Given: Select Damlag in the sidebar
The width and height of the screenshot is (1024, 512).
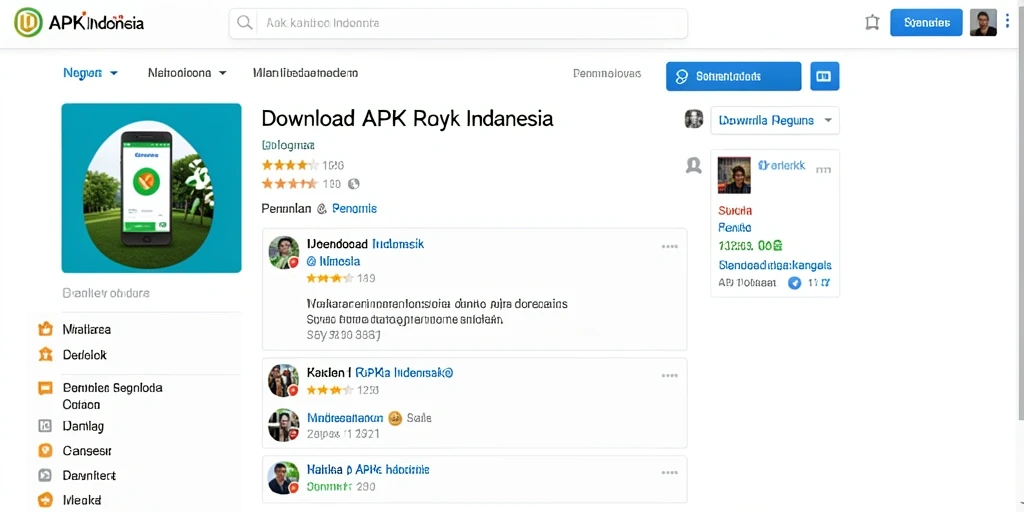Looking at the screenshot, I should coord(83,426).
